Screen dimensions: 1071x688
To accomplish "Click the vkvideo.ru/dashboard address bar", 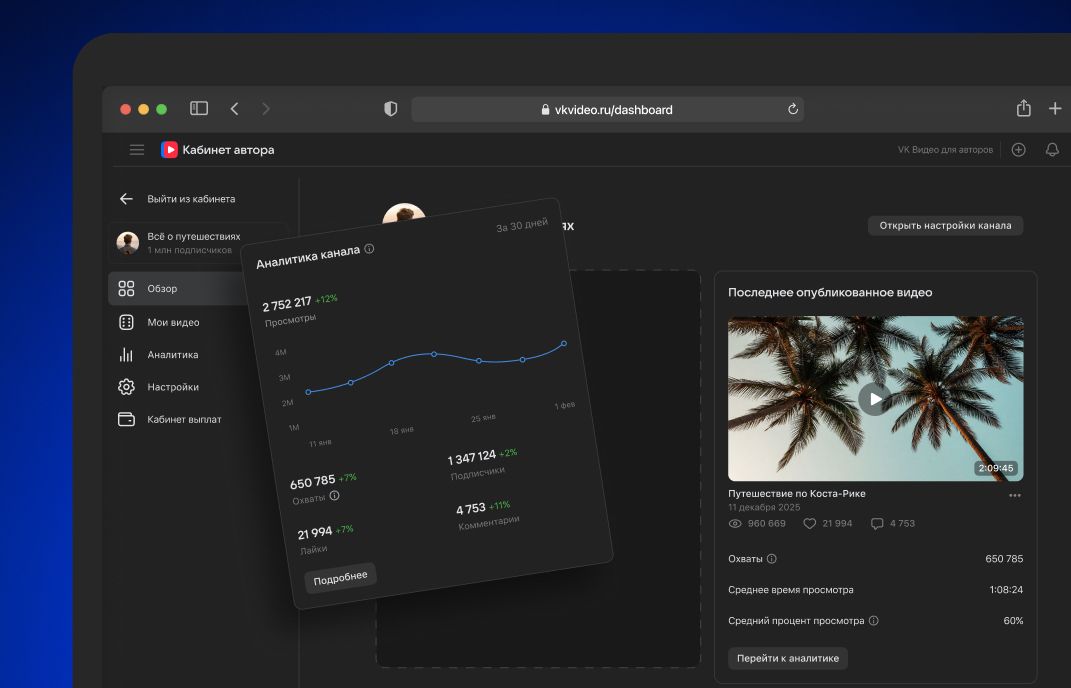I will (x=607, y=109).
